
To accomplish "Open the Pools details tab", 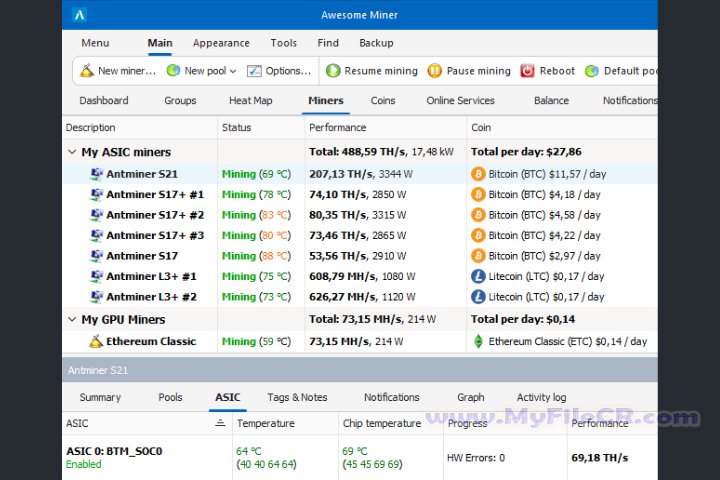I will coord(170,397).
